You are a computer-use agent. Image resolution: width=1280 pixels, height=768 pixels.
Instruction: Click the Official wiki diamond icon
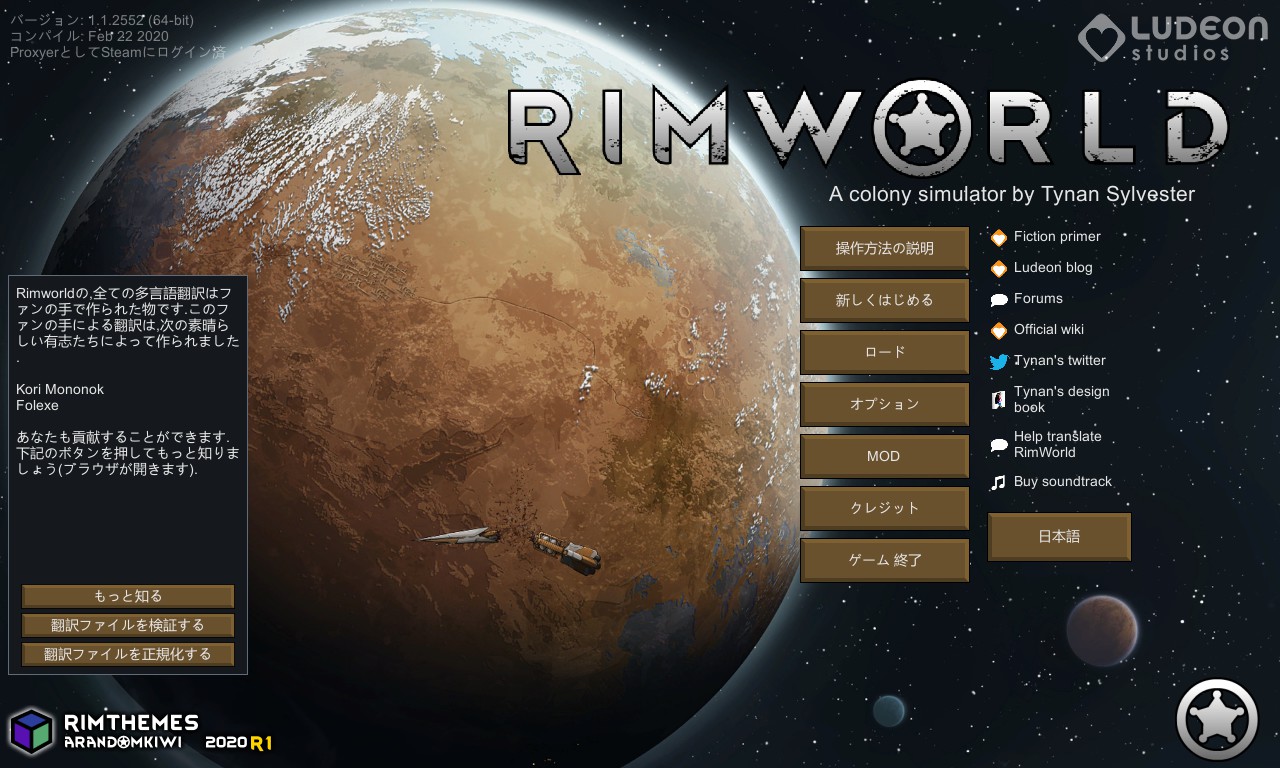(x=998, y=330)
